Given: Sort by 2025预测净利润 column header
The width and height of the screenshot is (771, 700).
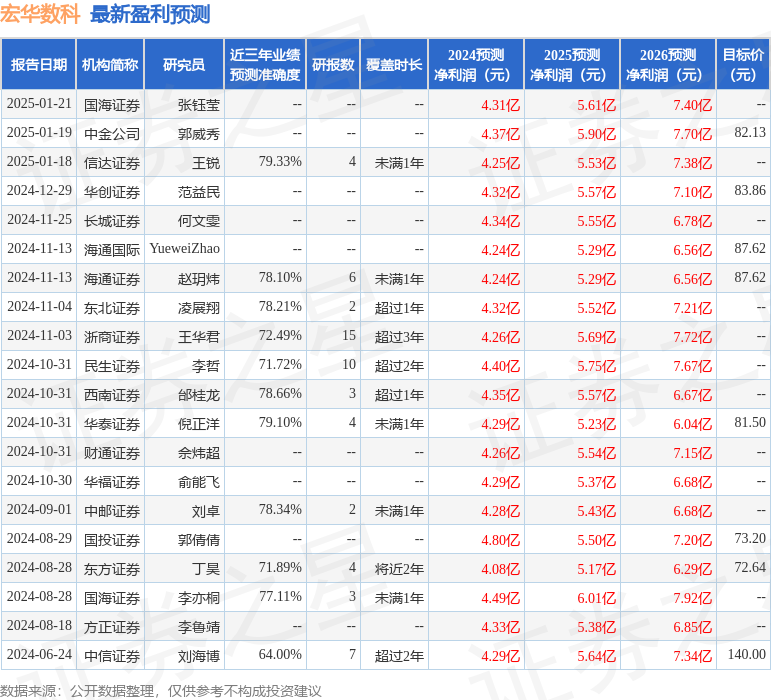Looking at the screenshot, I should (572, 65).
